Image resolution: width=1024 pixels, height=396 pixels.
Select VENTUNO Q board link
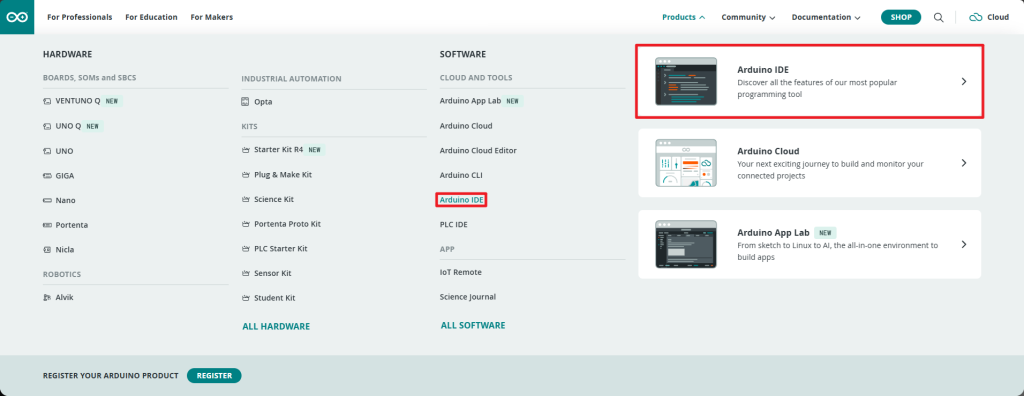tap(78, 101)
